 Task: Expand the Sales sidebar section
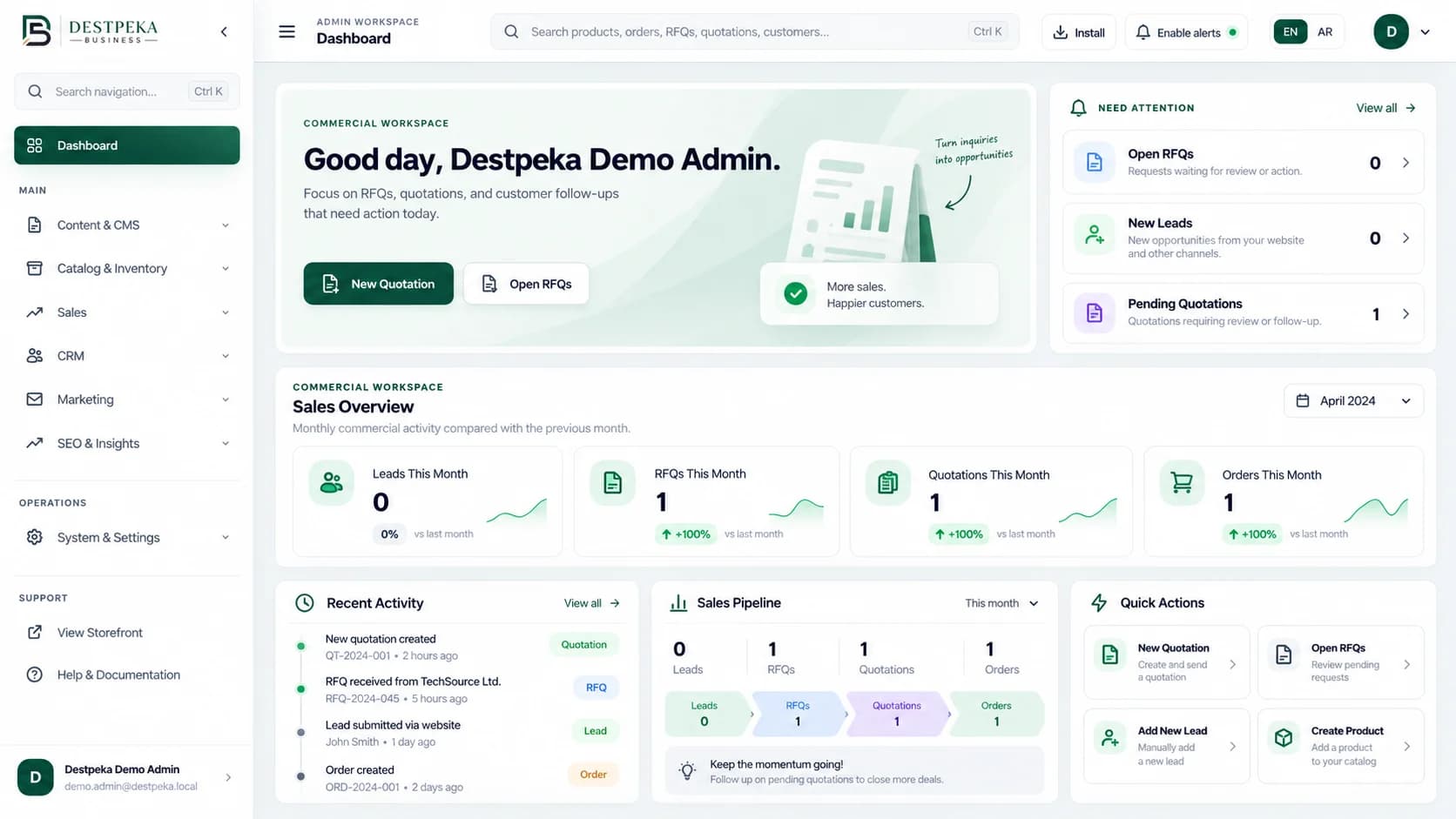[126, 312]
